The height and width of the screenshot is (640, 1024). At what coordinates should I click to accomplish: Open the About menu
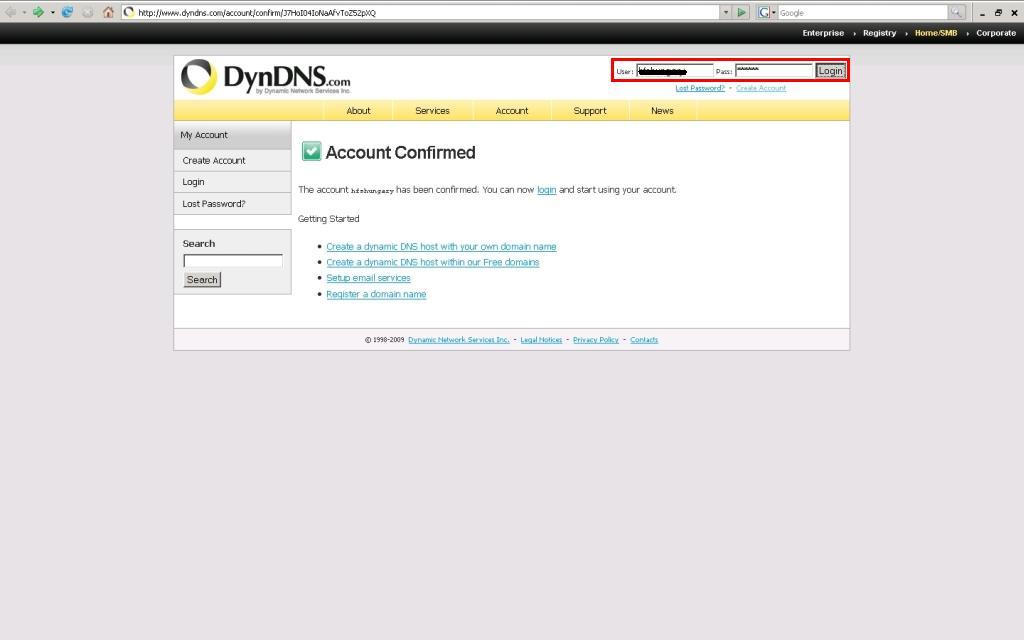pos(359,111)
